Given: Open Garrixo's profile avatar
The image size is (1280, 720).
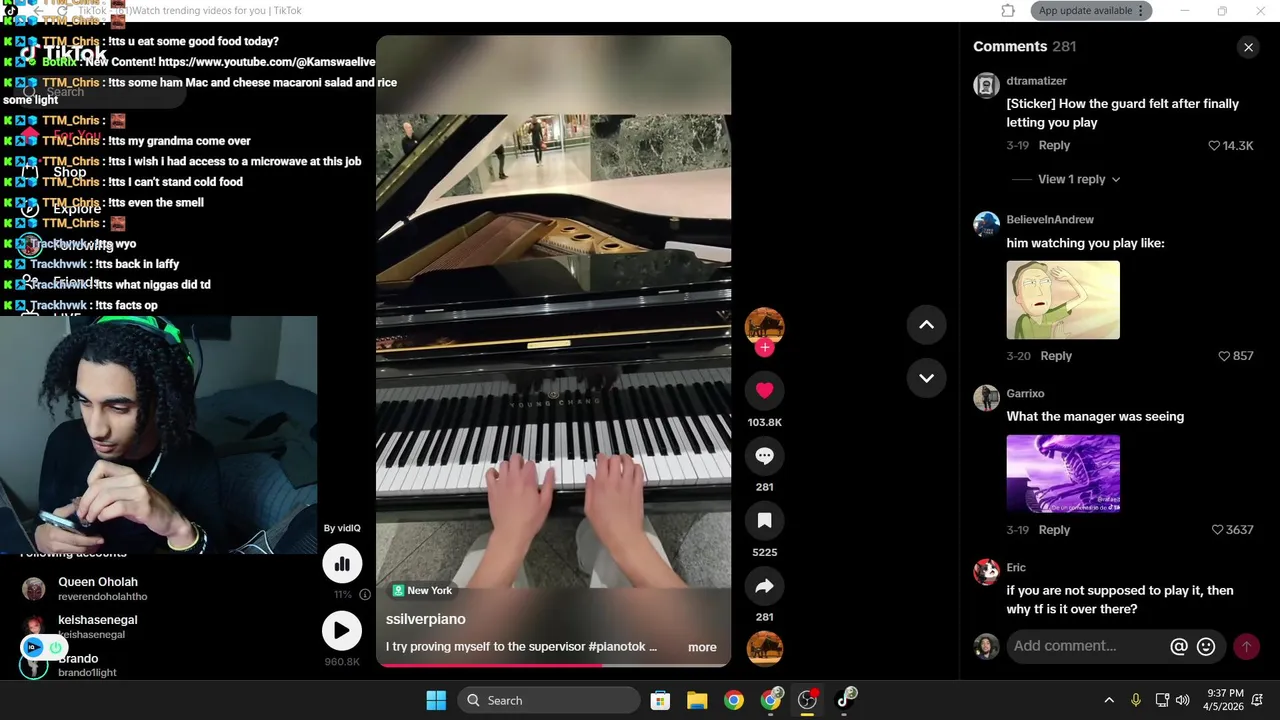Looking at the screenshot, I should pyautogui.click(x=986, y=398).
